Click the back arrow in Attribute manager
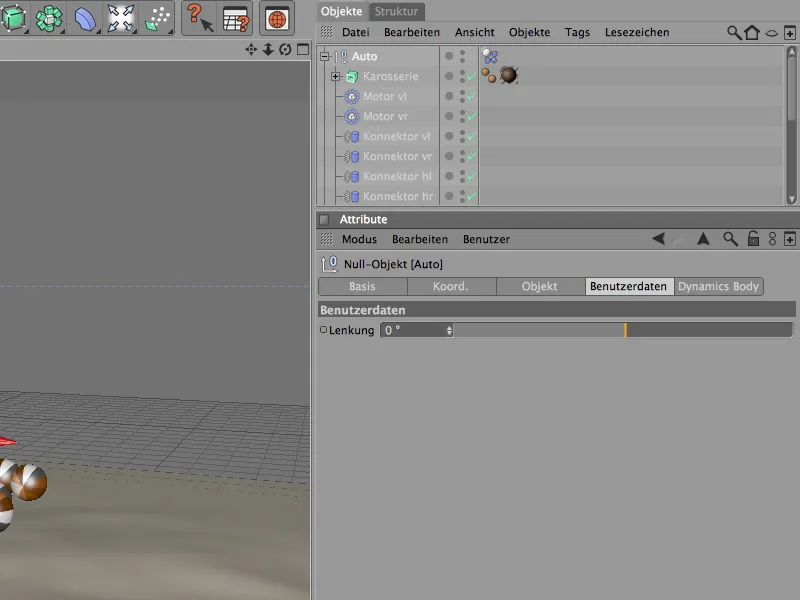Image resolution: width=800 pixels, height=600 pixels. point(658,239)
